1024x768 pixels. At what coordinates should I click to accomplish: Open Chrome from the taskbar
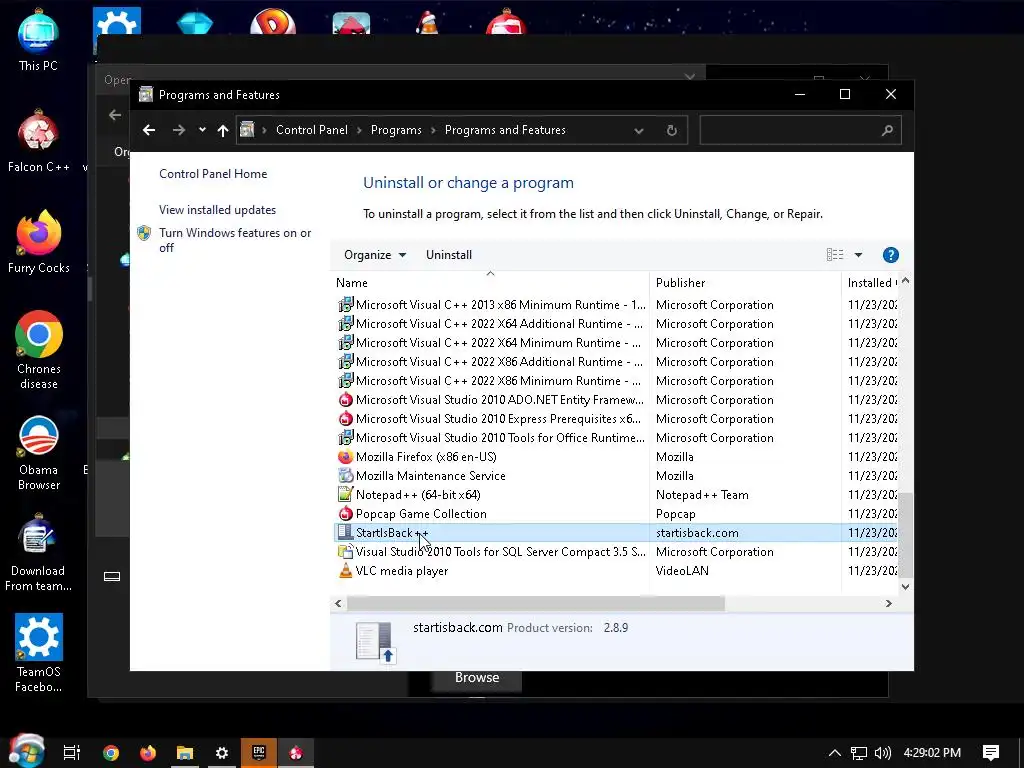coord(111,753)
